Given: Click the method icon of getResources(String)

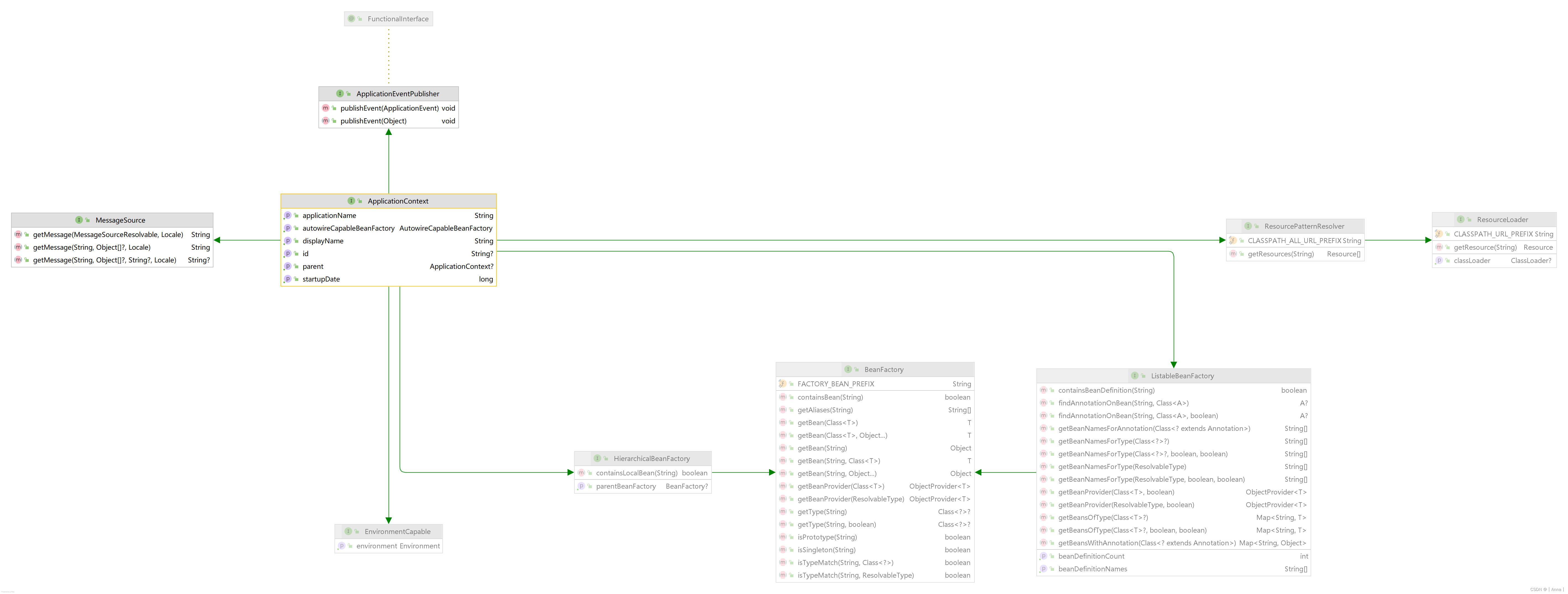Looking at the screenshot, I should [x=1233, y=254].
